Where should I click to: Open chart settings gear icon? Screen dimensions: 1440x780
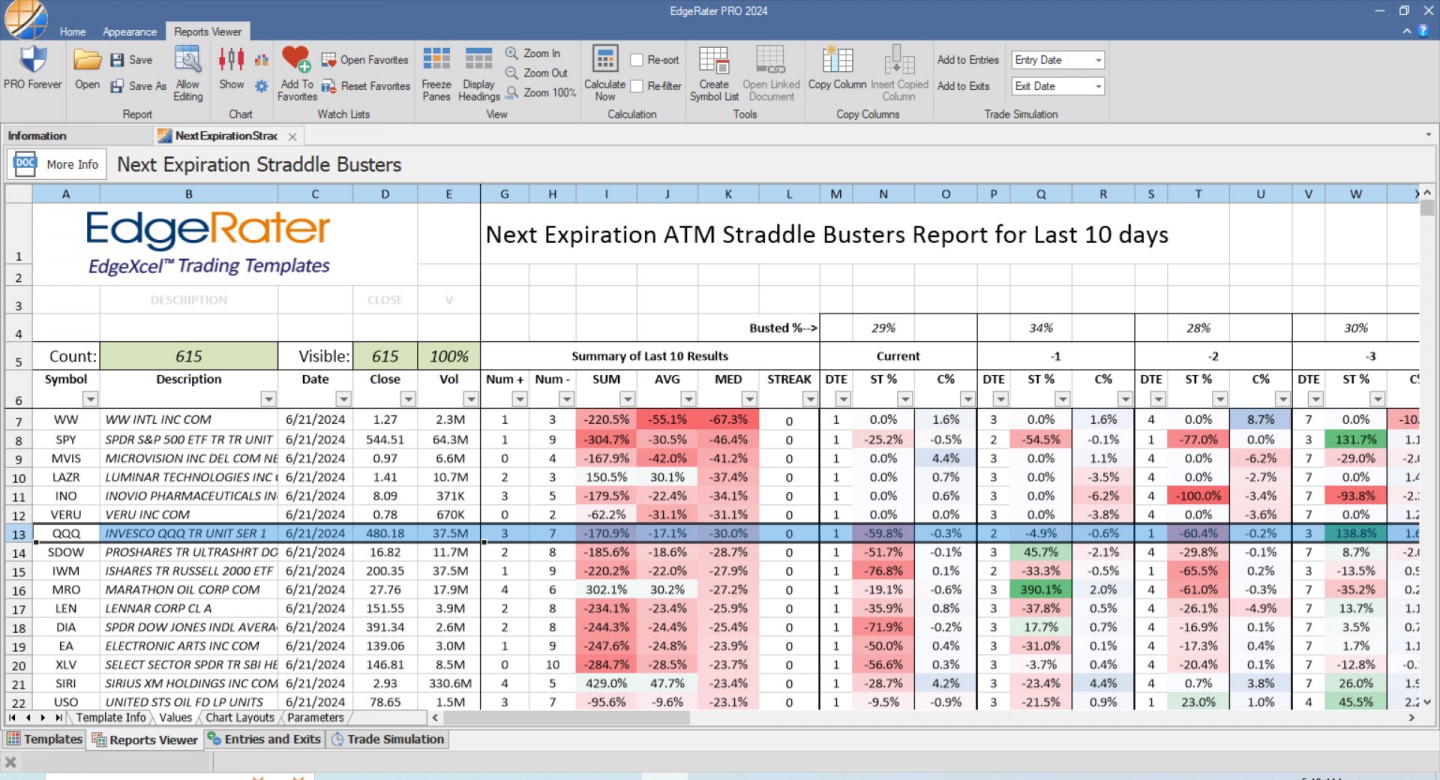[261, 86]
